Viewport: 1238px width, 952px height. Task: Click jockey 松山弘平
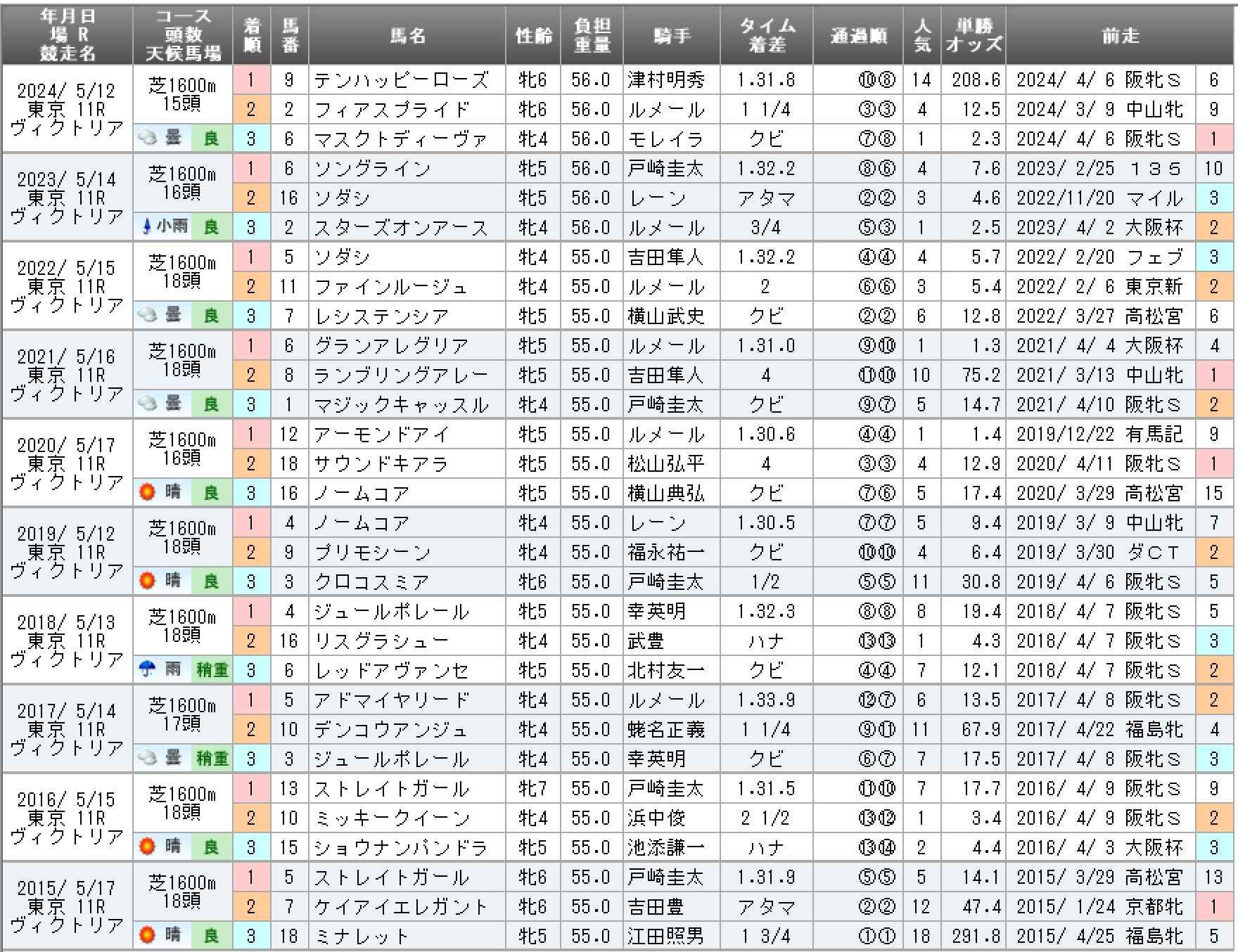(666, 464)
